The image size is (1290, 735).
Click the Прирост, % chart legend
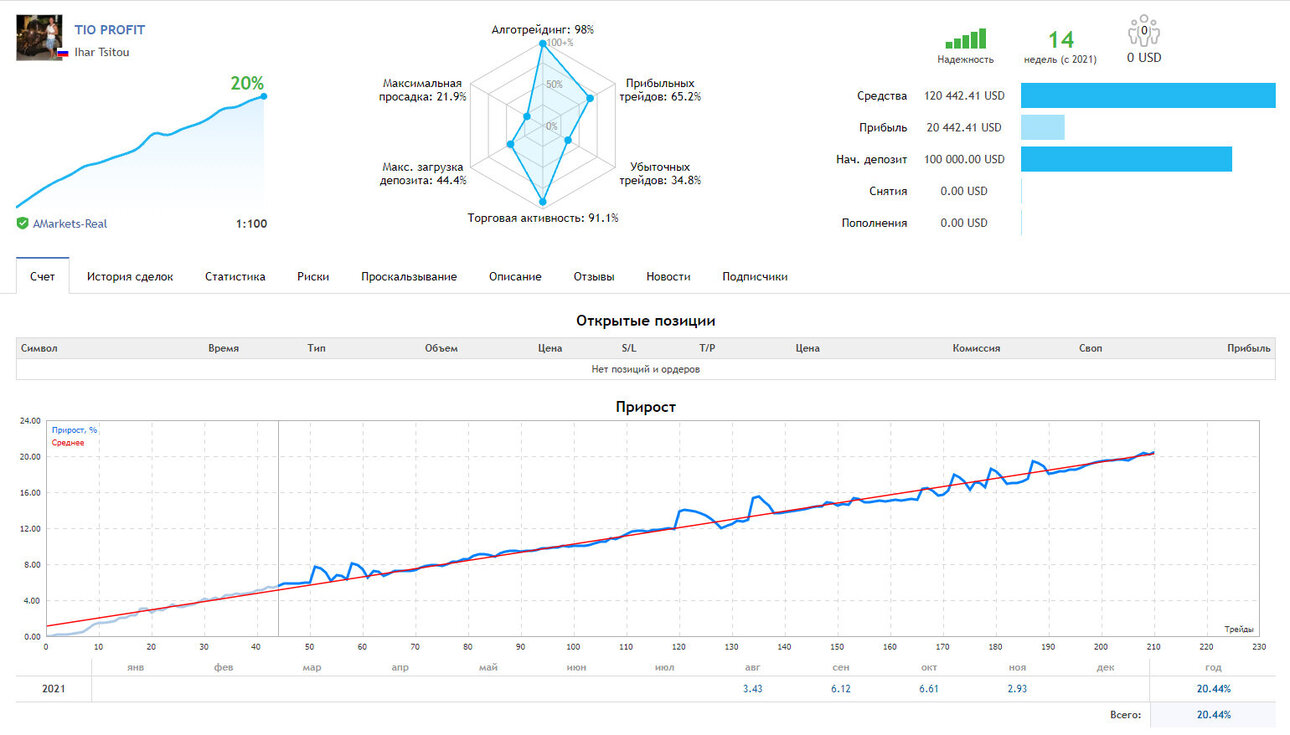coord(74,430)
